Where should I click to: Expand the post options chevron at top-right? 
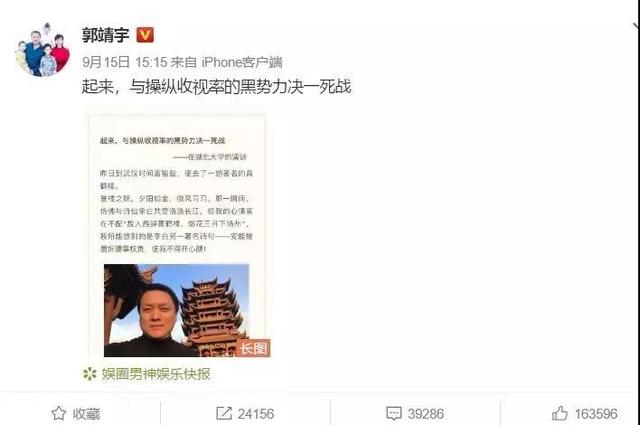(636, 27)
